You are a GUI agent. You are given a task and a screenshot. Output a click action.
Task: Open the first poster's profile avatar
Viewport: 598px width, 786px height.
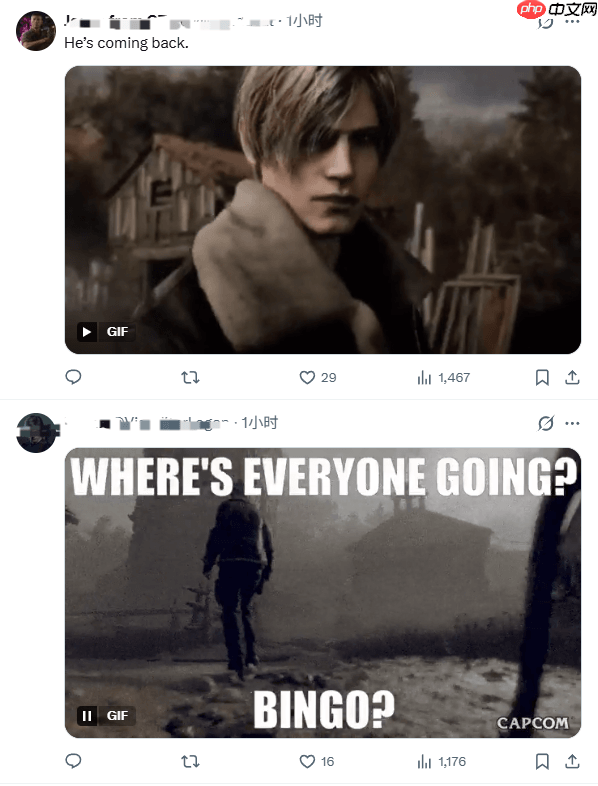(x=36, y=31)
